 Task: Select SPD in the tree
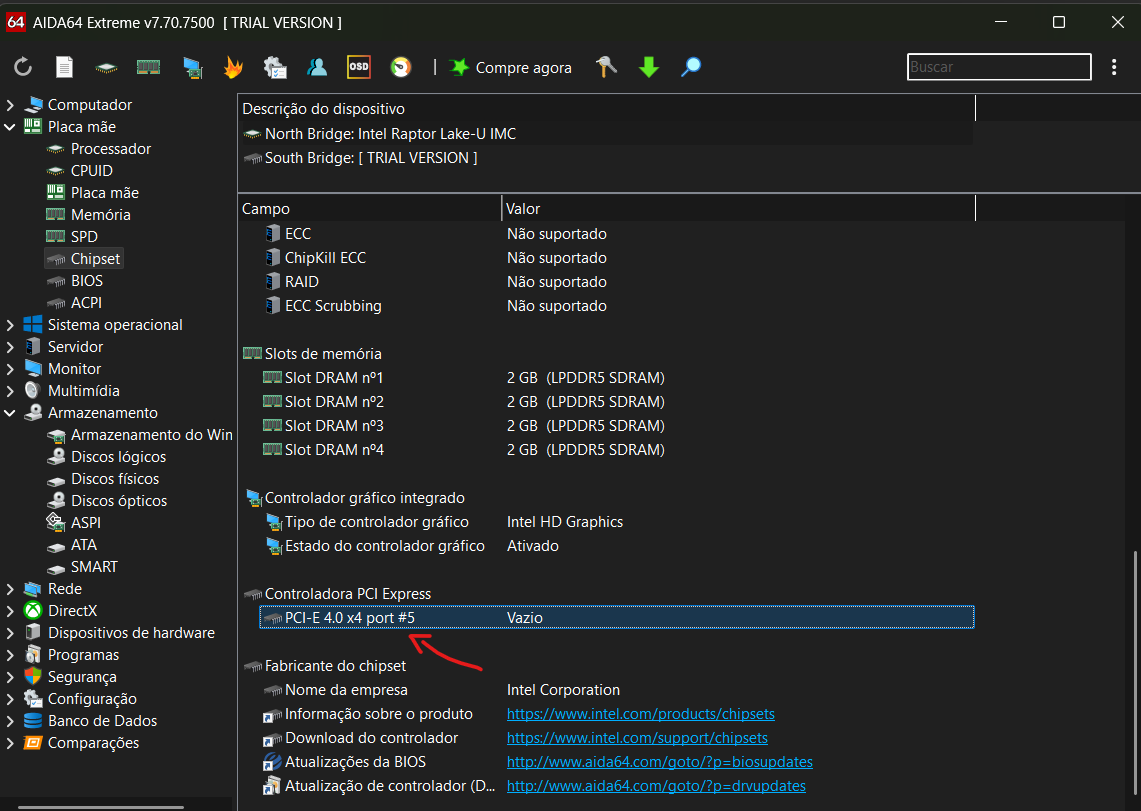(84, 237)
